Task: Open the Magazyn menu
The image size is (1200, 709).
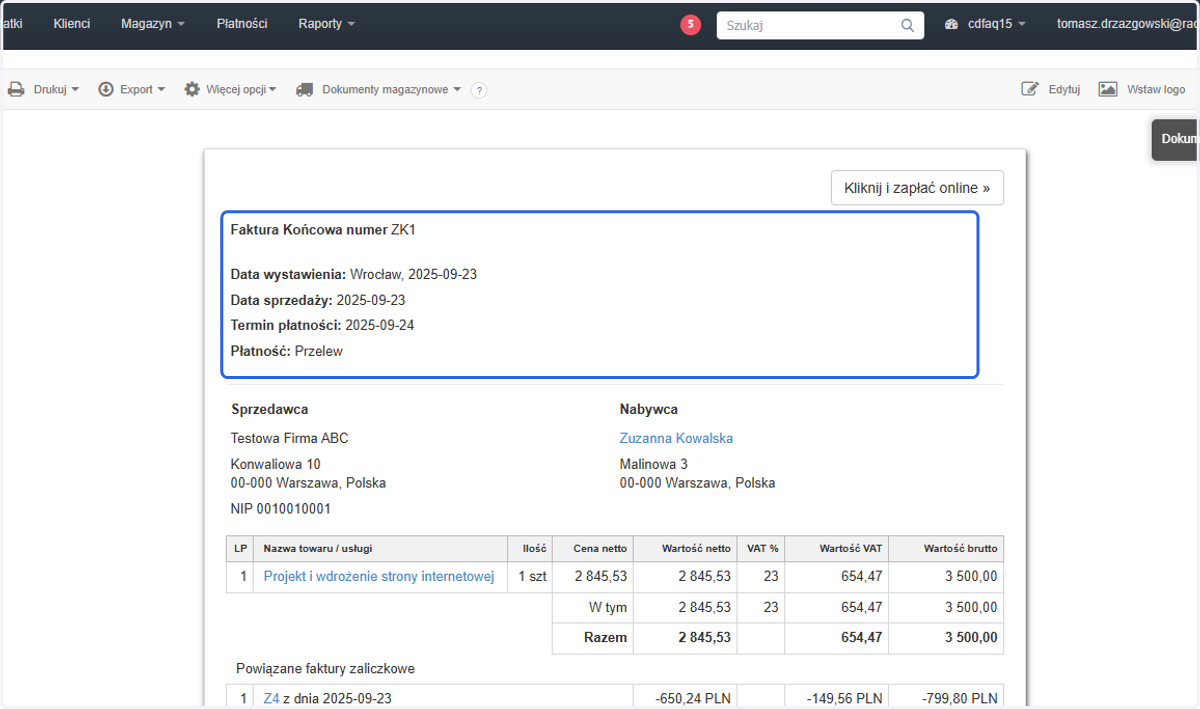Action: (x=153, y=23)
